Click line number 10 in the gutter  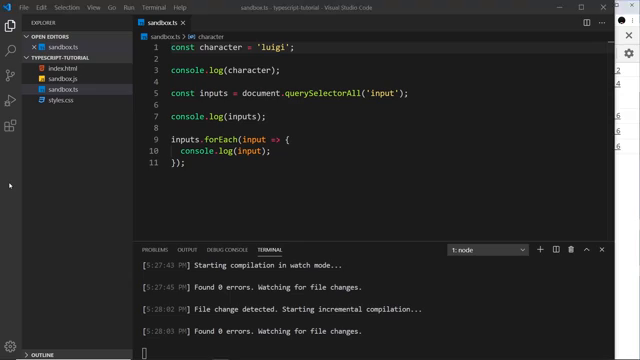tap(153, 151)
